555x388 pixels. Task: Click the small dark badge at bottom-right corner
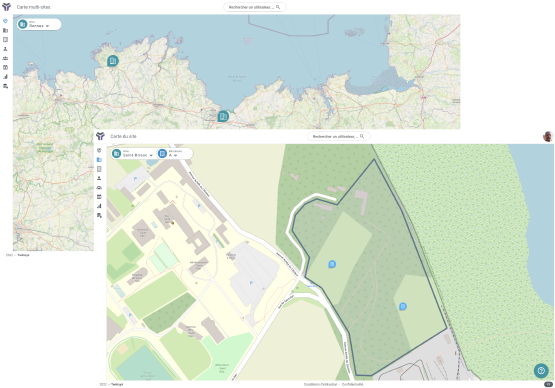pos(548,384)
